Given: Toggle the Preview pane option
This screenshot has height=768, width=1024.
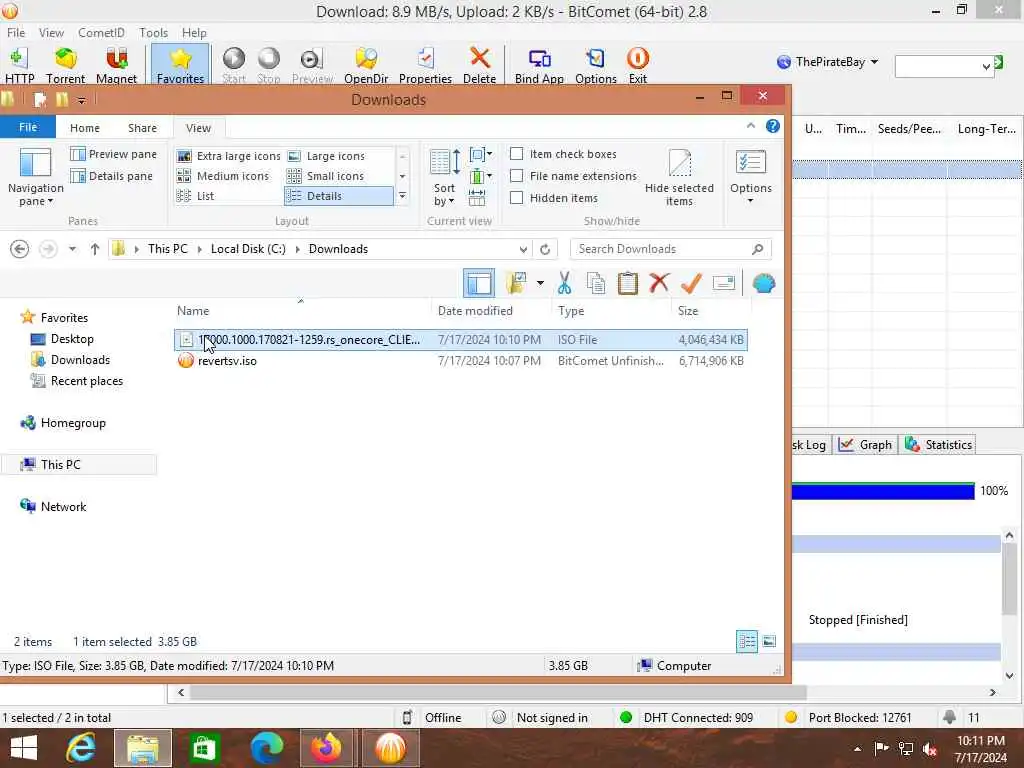Looking at the screenshot, I should click(114, 154).
